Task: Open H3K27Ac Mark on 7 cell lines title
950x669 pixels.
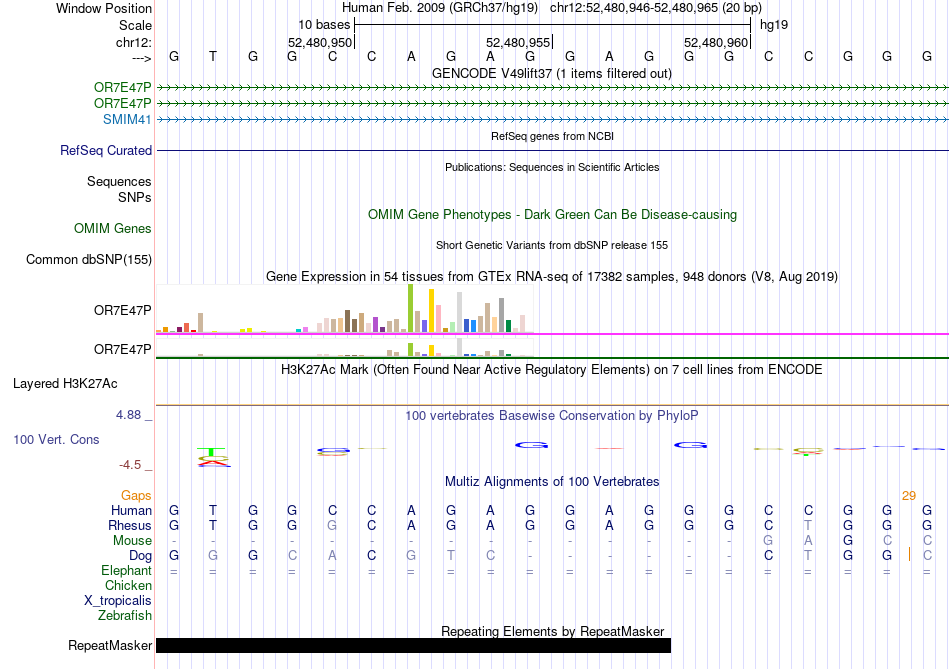Action: (552, 370)
